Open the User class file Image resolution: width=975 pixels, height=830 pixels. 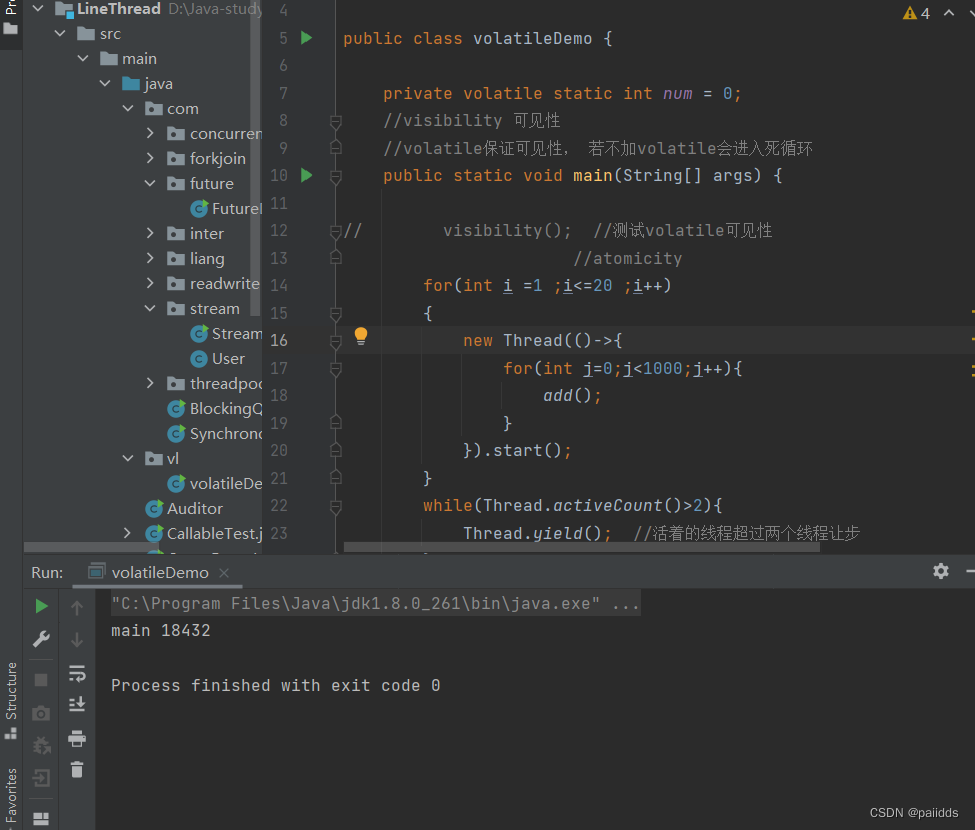point(227,358)
